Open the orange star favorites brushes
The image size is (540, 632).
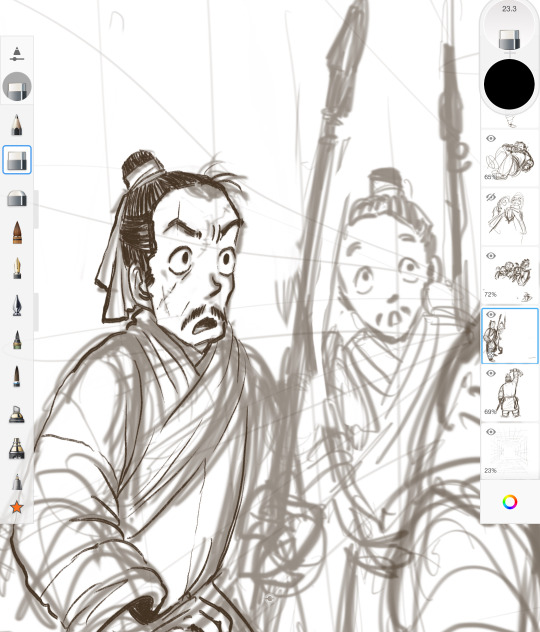(17, 507)
